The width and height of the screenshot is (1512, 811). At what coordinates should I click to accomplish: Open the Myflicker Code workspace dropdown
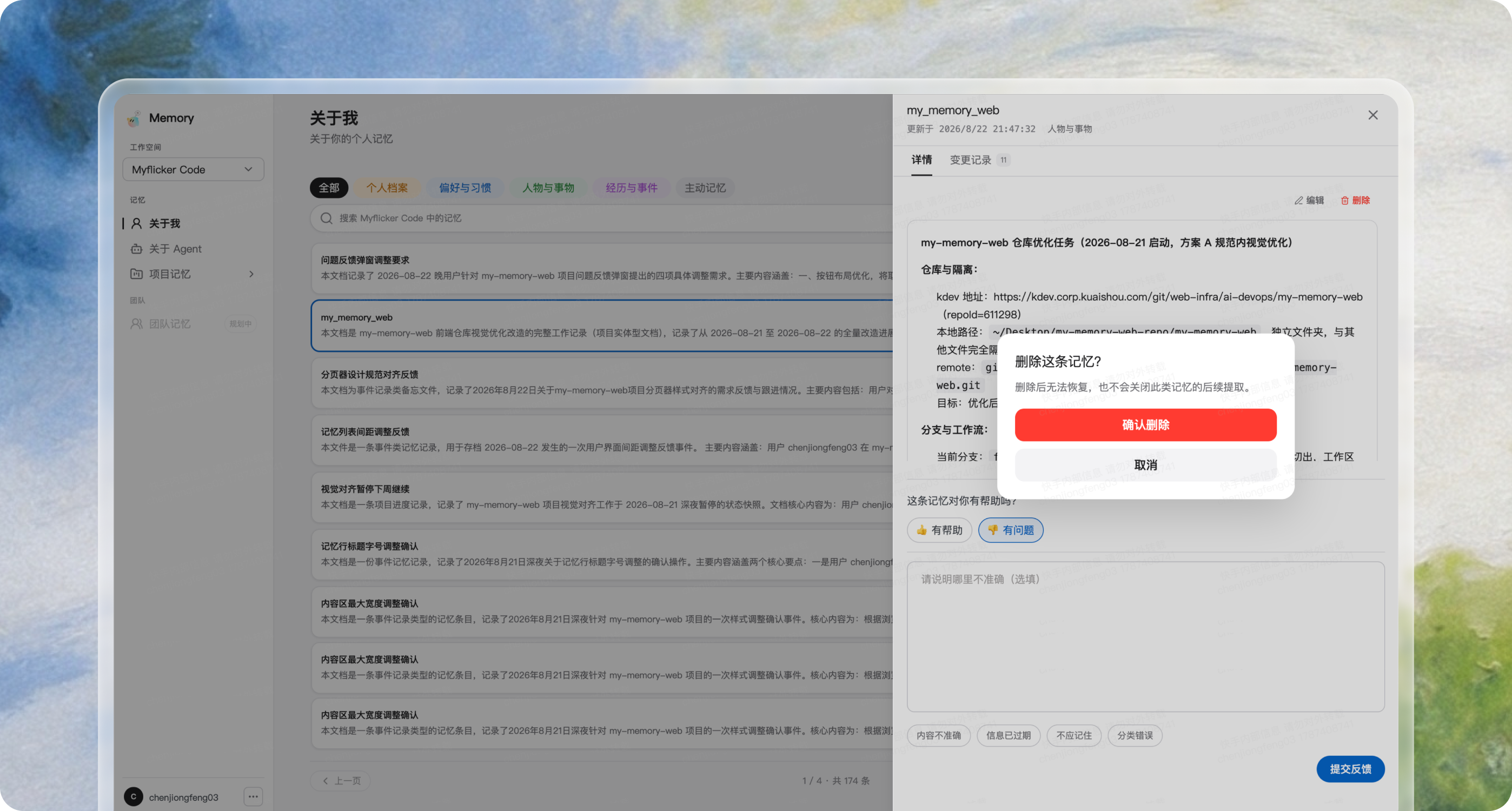click(x=193, y=170)
